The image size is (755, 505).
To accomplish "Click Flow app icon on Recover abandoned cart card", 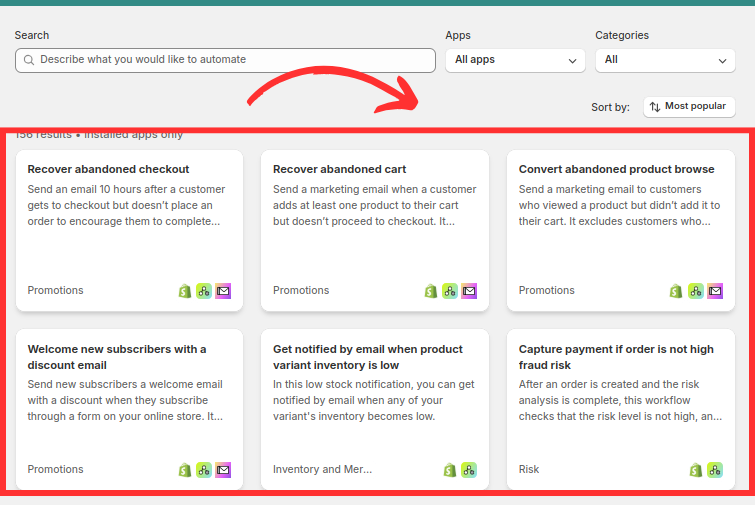I will pyautogui.click(x=449, y=291).
